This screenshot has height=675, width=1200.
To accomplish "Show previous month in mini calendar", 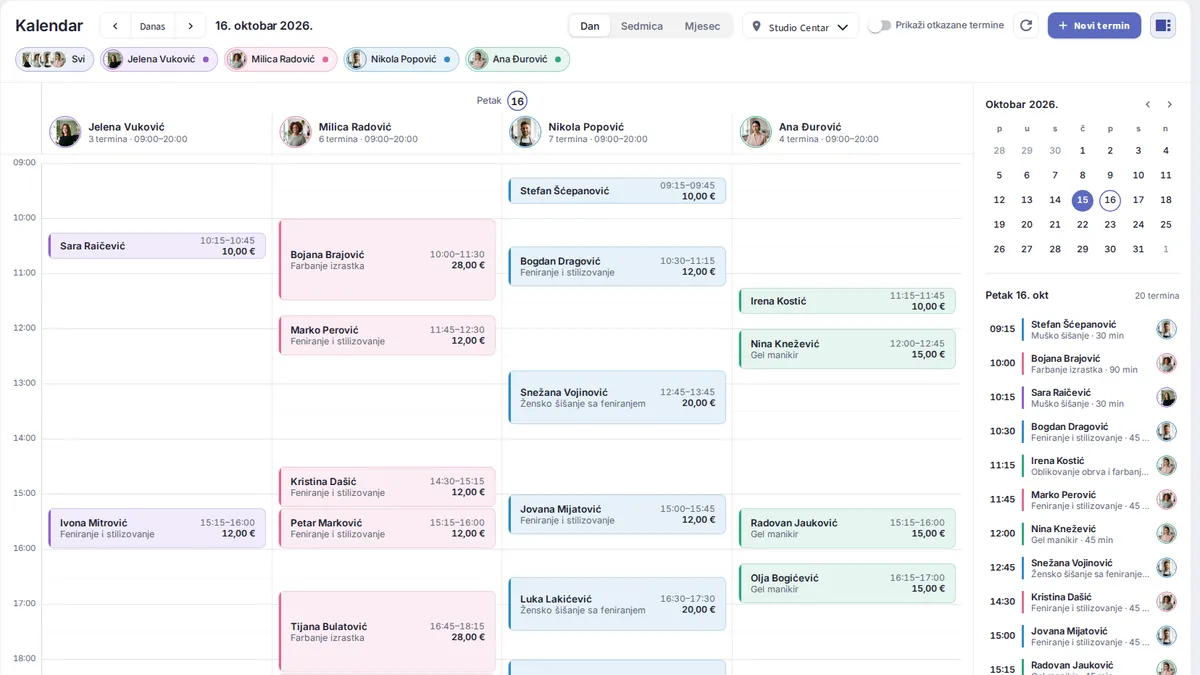I will pyautogui.click(x=1147, y=104).
